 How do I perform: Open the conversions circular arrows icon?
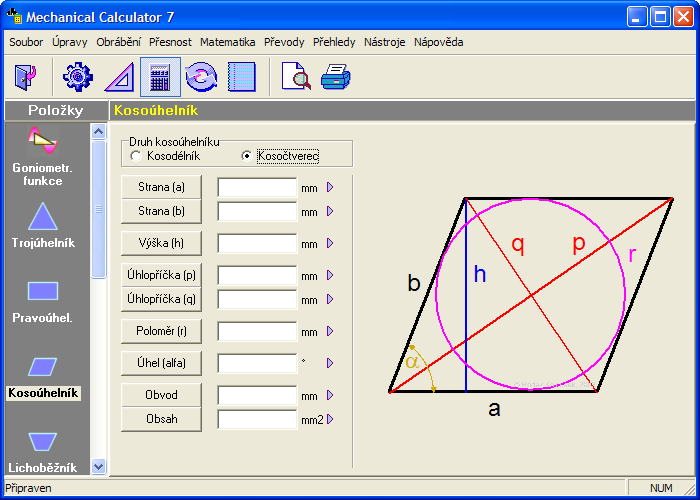[201, 77]
